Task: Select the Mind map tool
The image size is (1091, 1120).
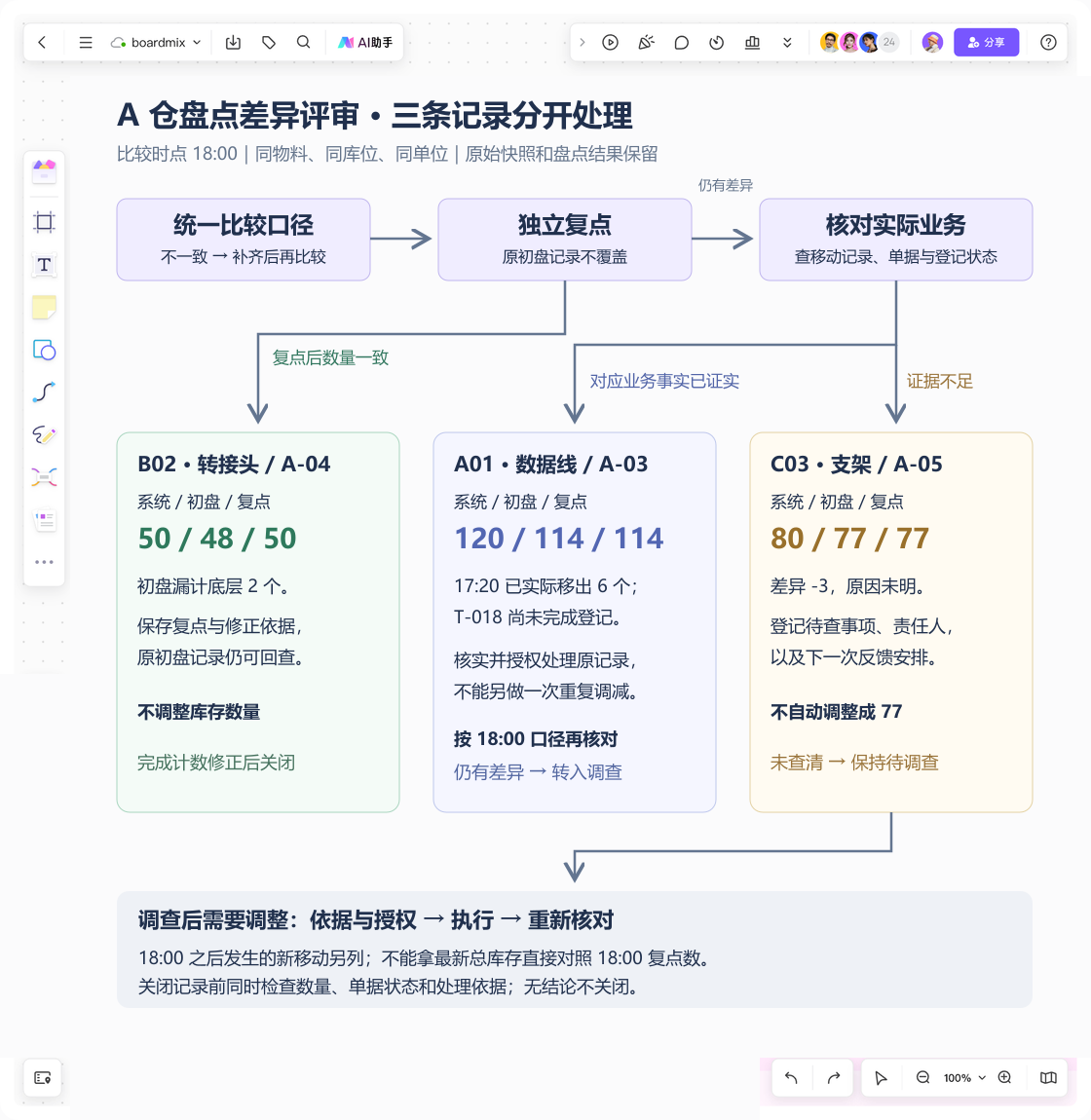Action: [x=44, y=477]
